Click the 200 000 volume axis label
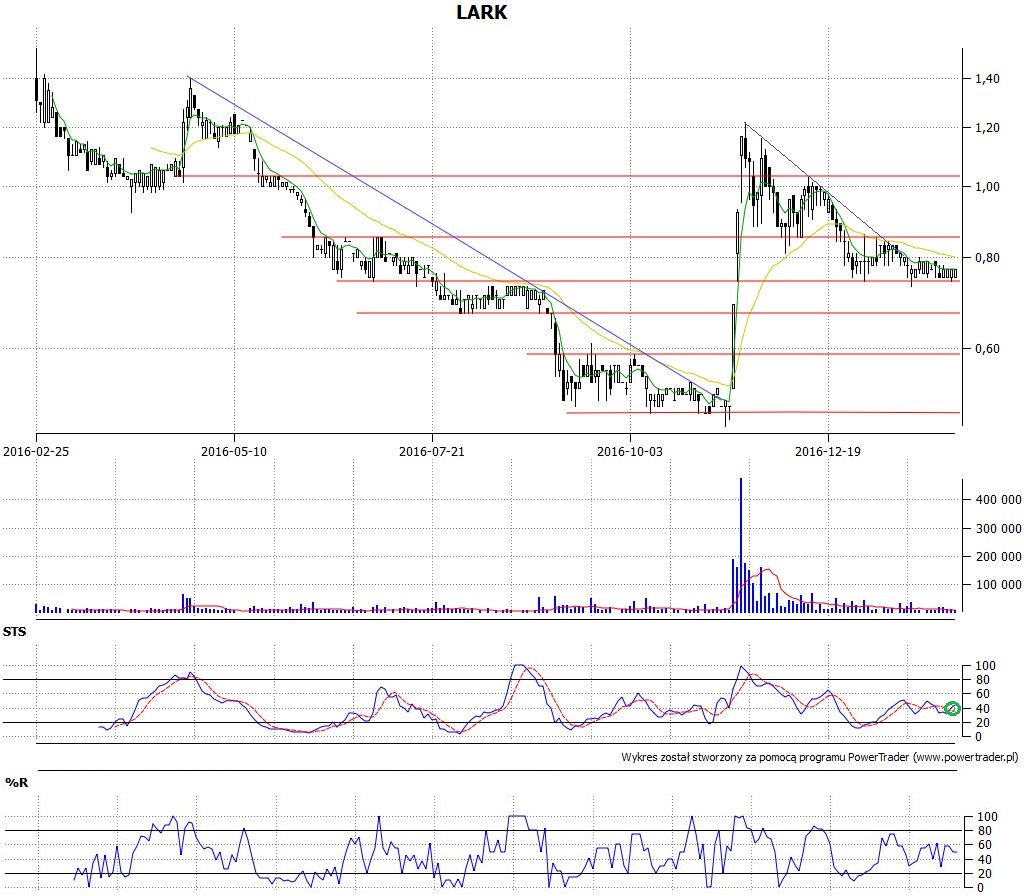The height and width of the screenshot is (896, 1024). click(999, 556)
